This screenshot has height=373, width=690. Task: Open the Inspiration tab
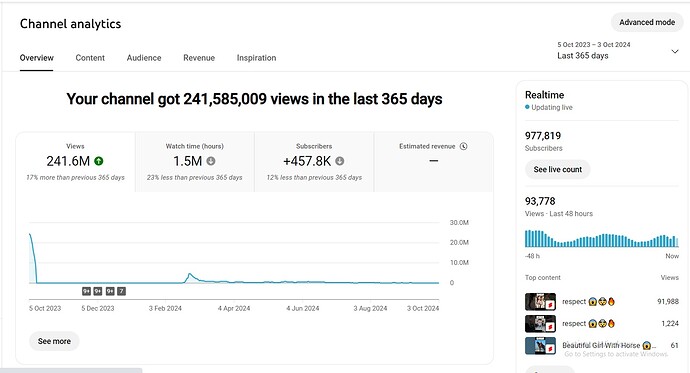point(256,58)
